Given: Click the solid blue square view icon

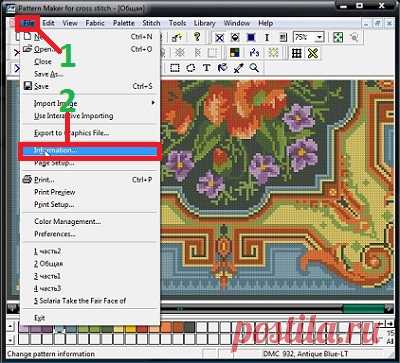Looking at the screenshot, I should coord(251,37).
